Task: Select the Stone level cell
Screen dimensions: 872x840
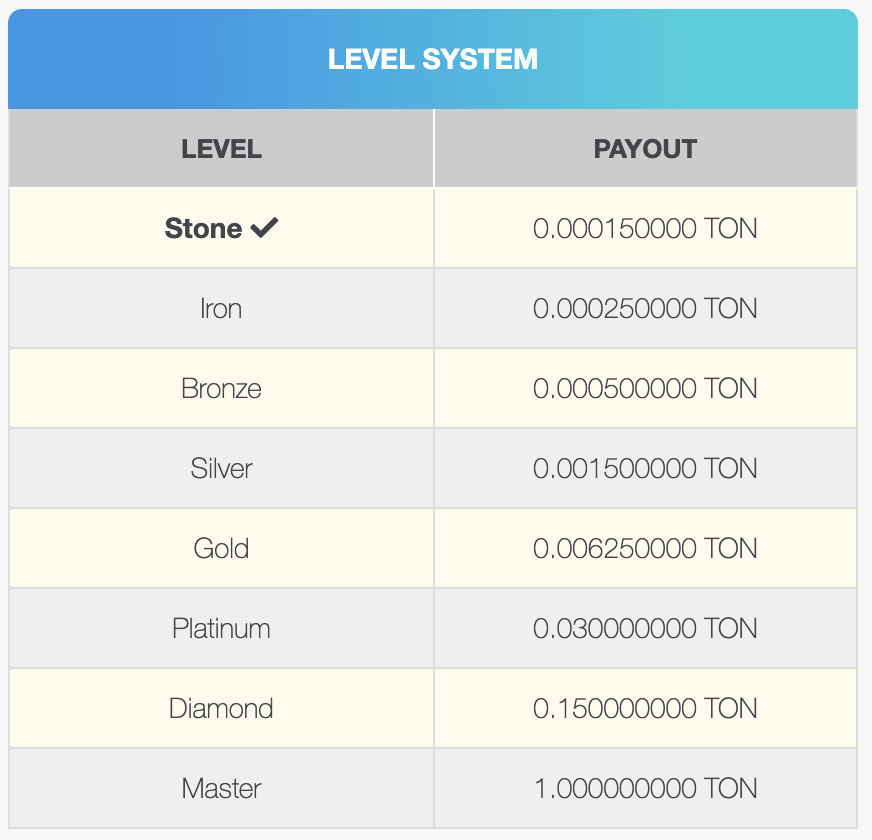Action: 204,229
